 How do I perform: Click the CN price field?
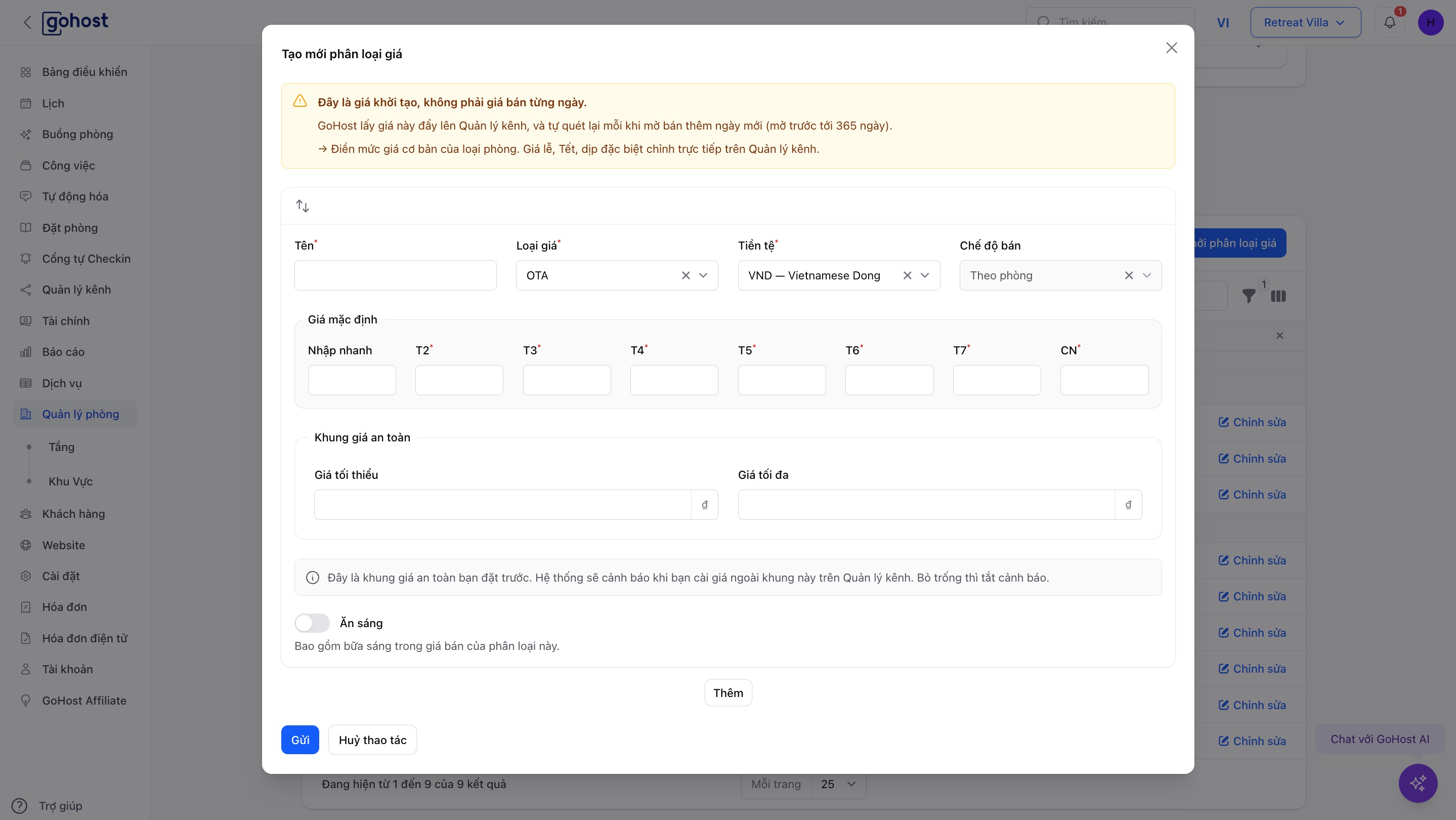pos(1104,380)
